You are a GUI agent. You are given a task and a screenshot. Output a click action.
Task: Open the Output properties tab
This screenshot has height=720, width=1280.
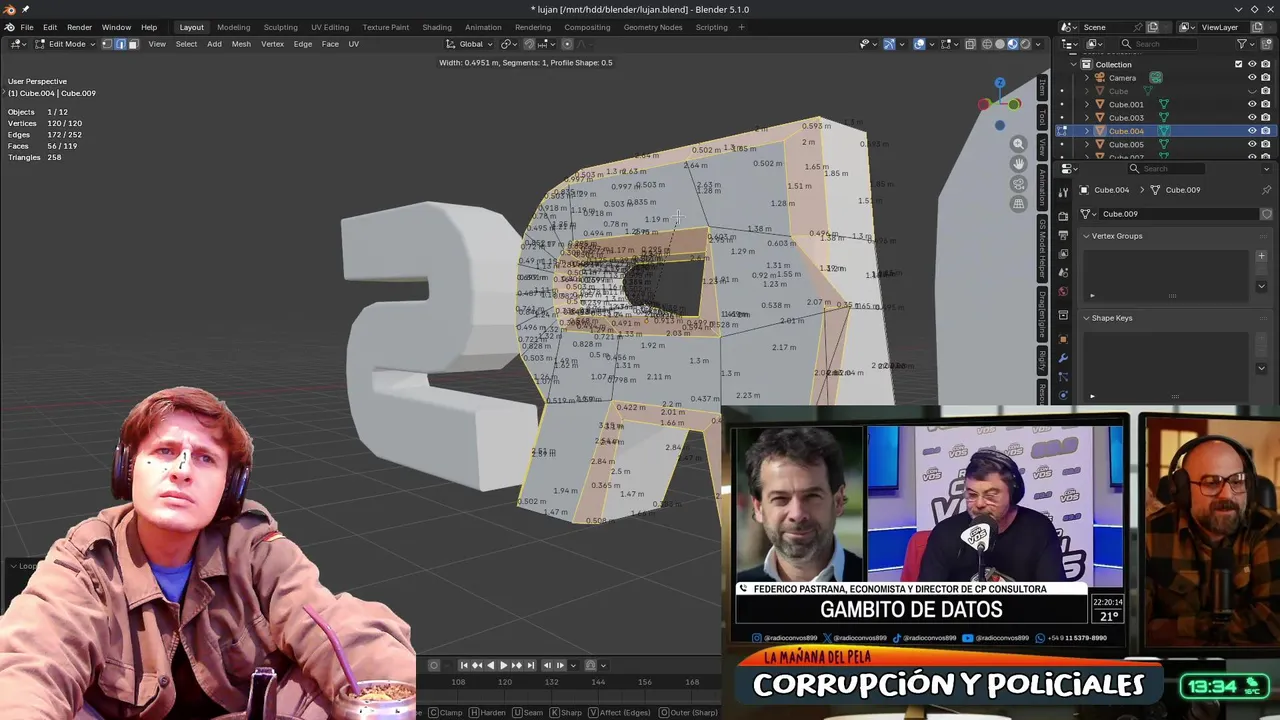point(1063,235)
